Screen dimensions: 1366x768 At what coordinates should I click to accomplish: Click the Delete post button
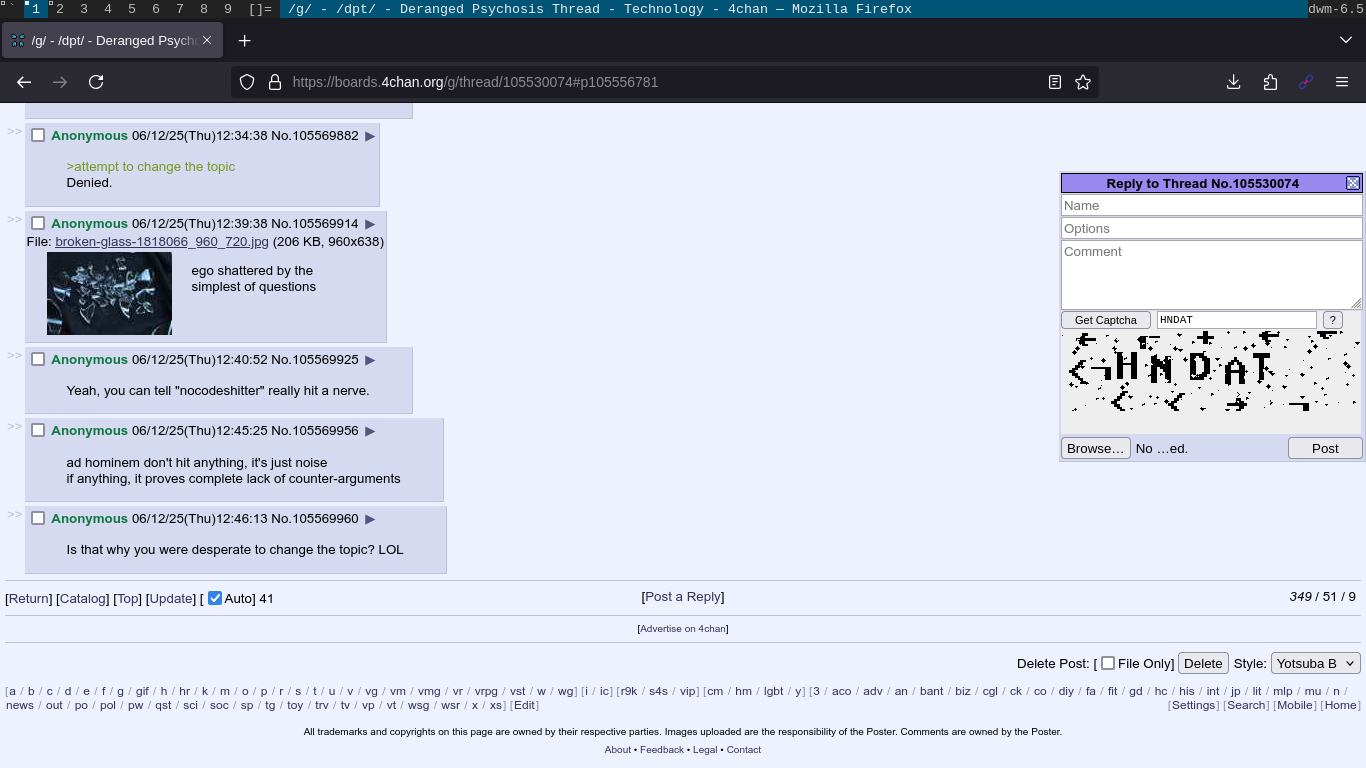pyautogui.click(x=1203, y=663)
